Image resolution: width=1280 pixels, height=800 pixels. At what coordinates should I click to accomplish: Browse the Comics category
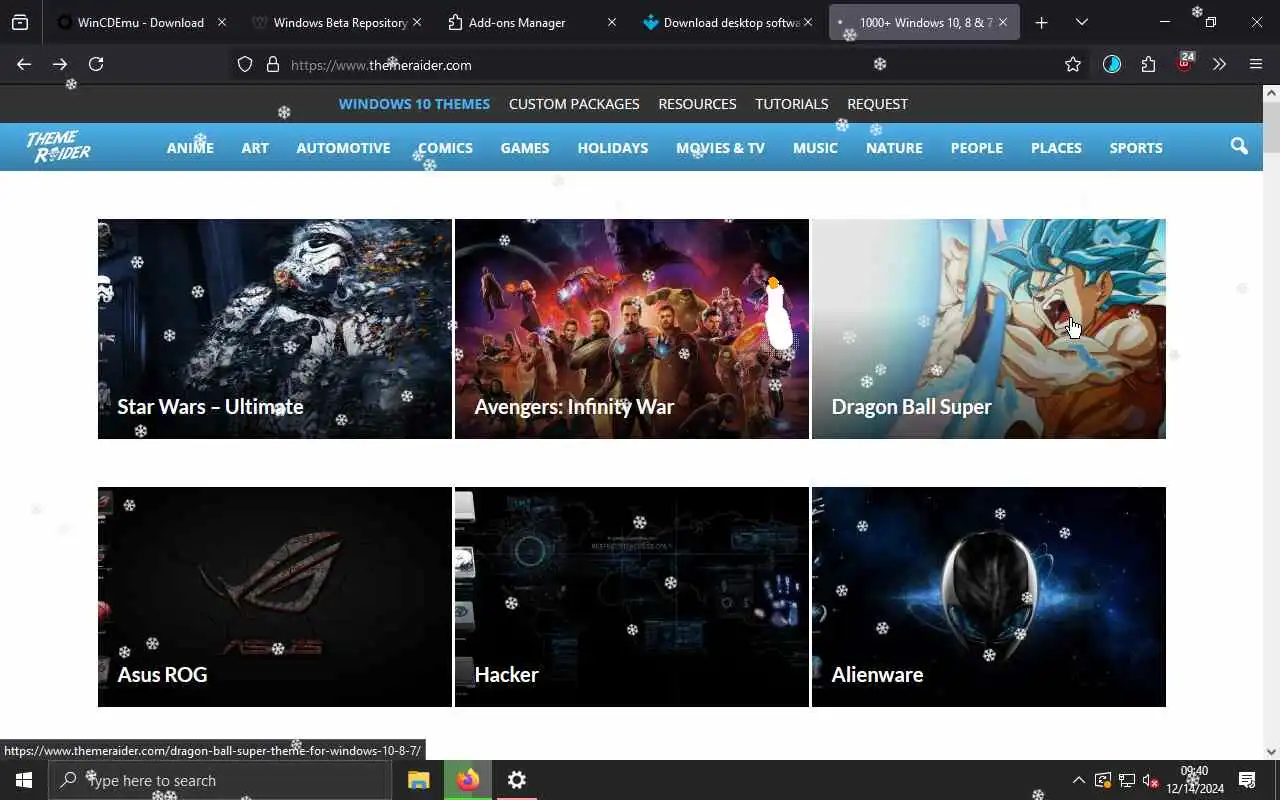coord(445,148)
